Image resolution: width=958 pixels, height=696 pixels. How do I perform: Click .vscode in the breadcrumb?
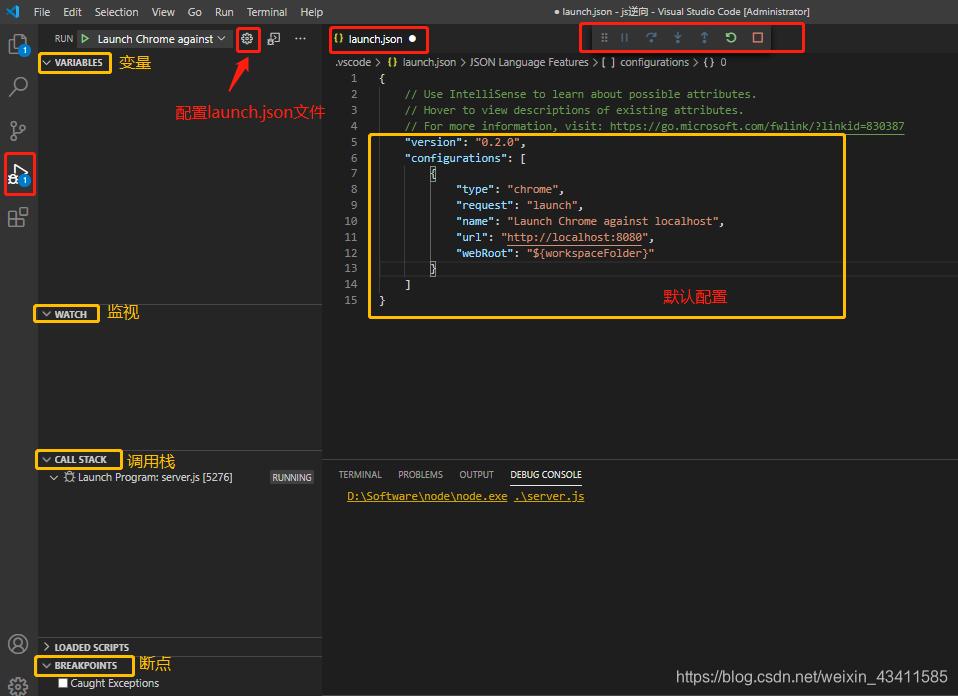click(353, 62)
